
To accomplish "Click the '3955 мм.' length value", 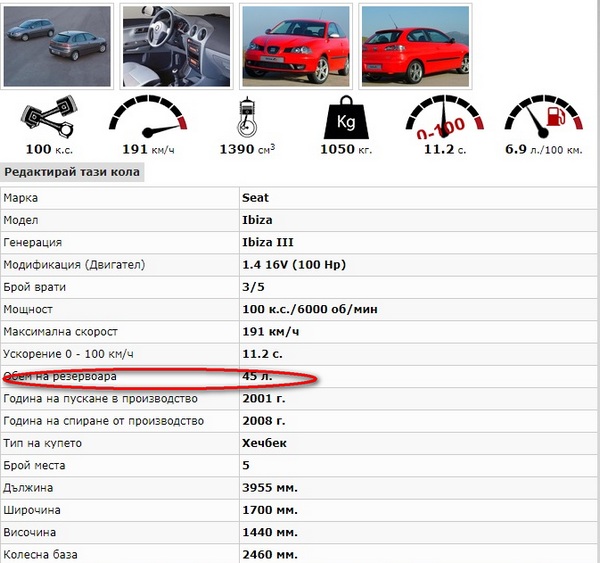I will point(270,488).
